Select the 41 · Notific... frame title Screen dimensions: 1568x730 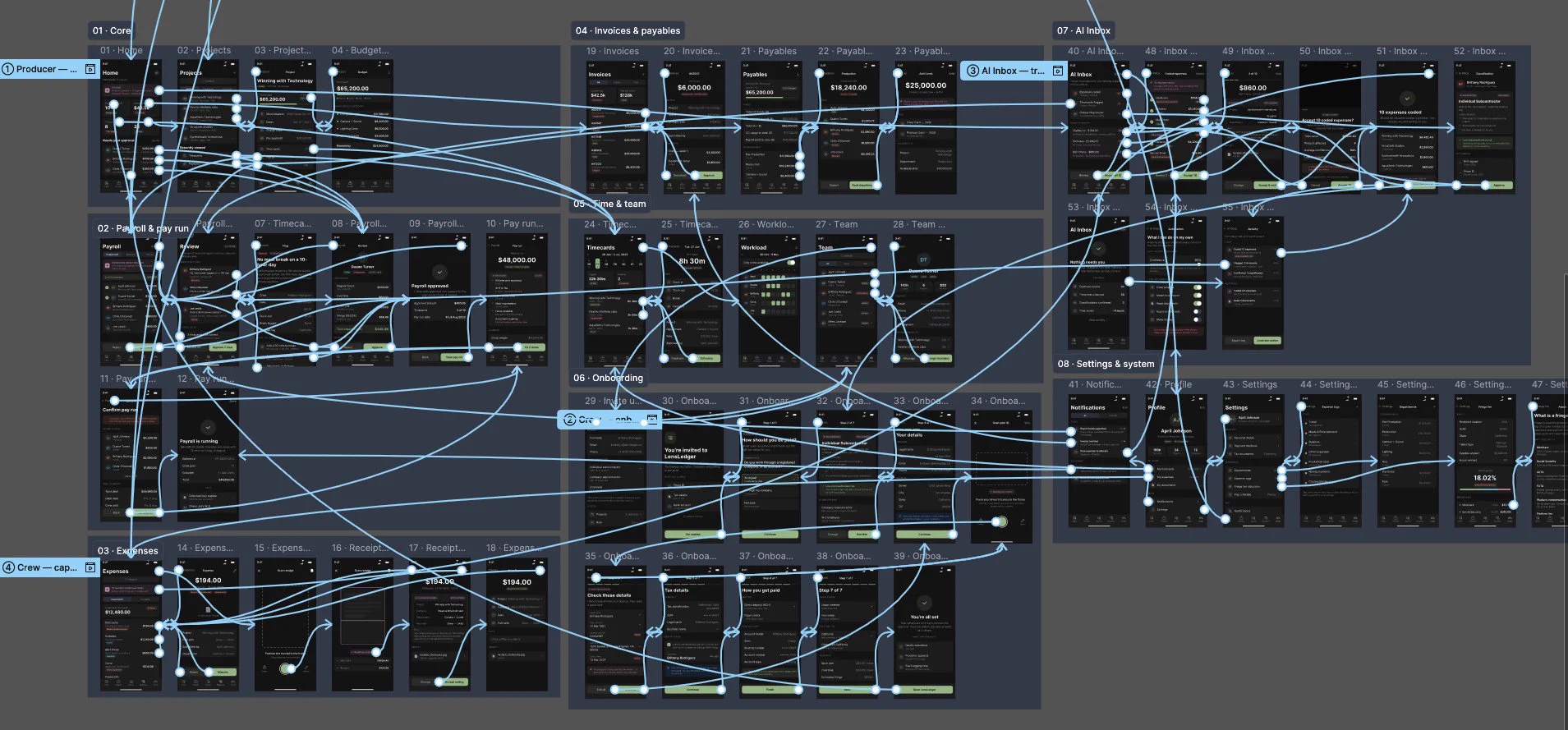1095,384
